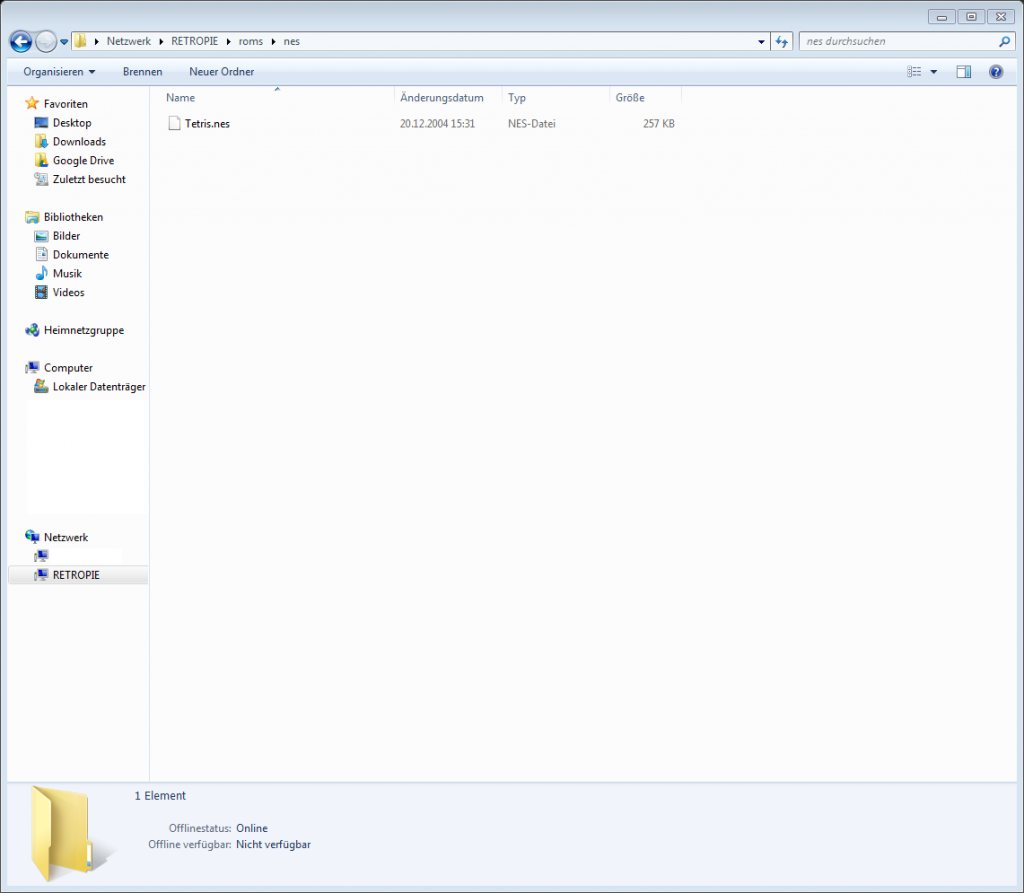1024x893 pixels.
Task: Select RETROPIE under Netzwerk
Action: 76,576
